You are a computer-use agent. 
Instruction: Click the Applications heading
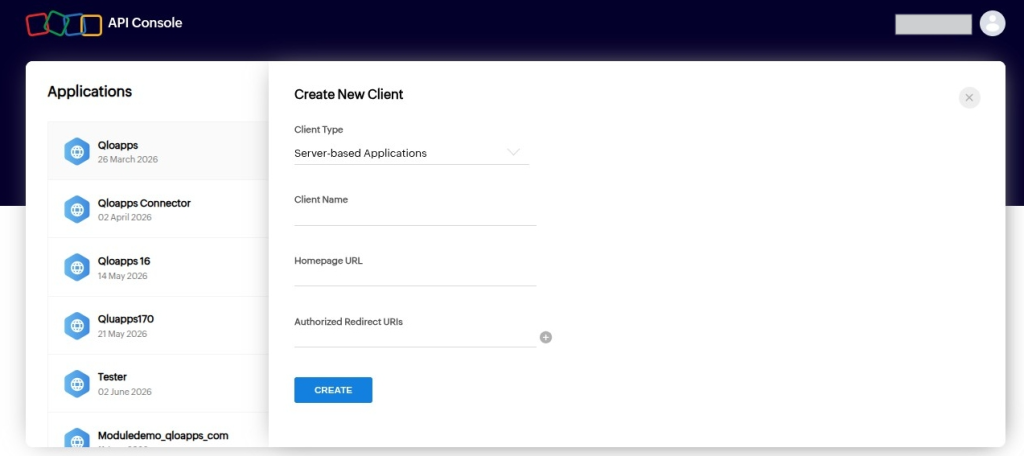pyautogui.click(x=89, y=91)
